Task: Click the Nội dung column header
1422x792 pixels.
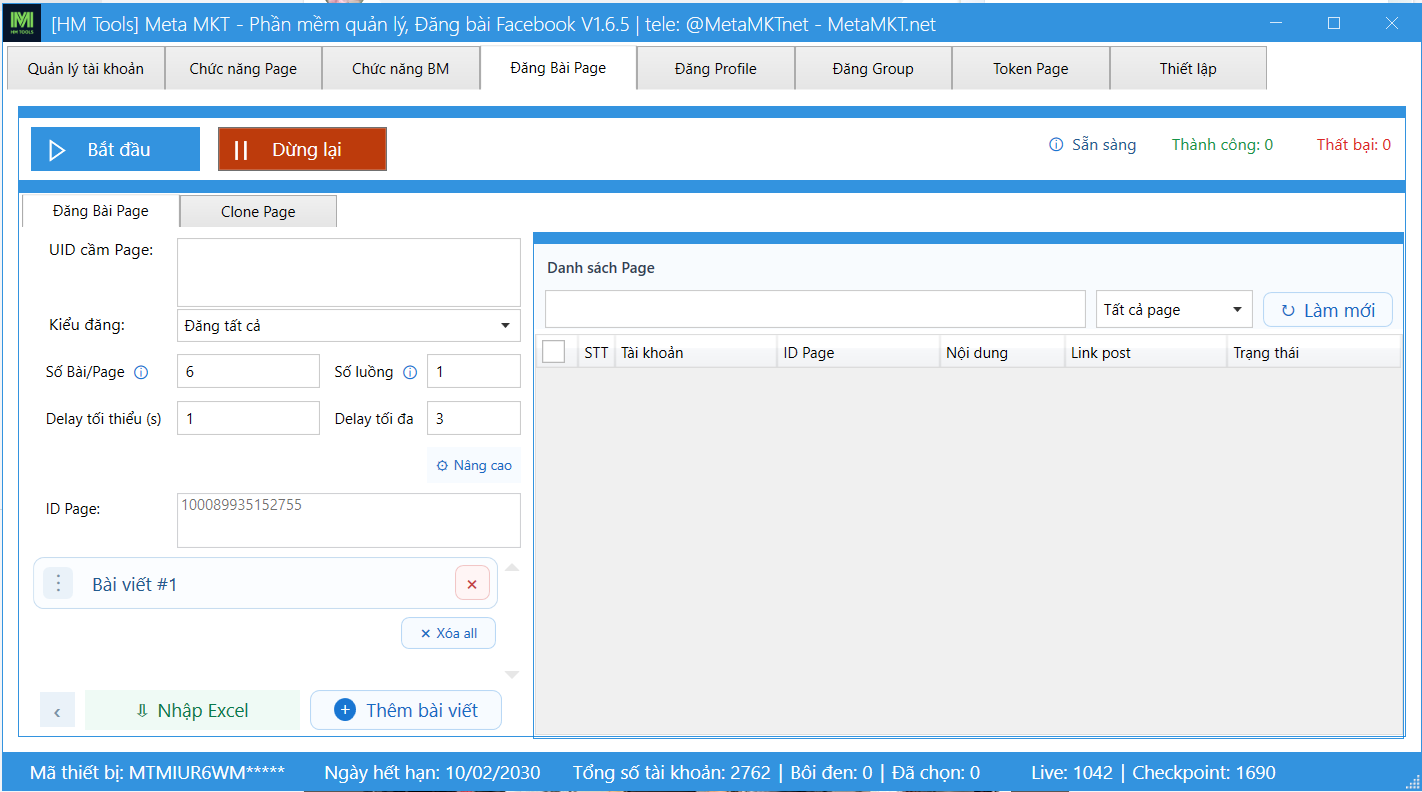Action: (x=1002, y=352)
